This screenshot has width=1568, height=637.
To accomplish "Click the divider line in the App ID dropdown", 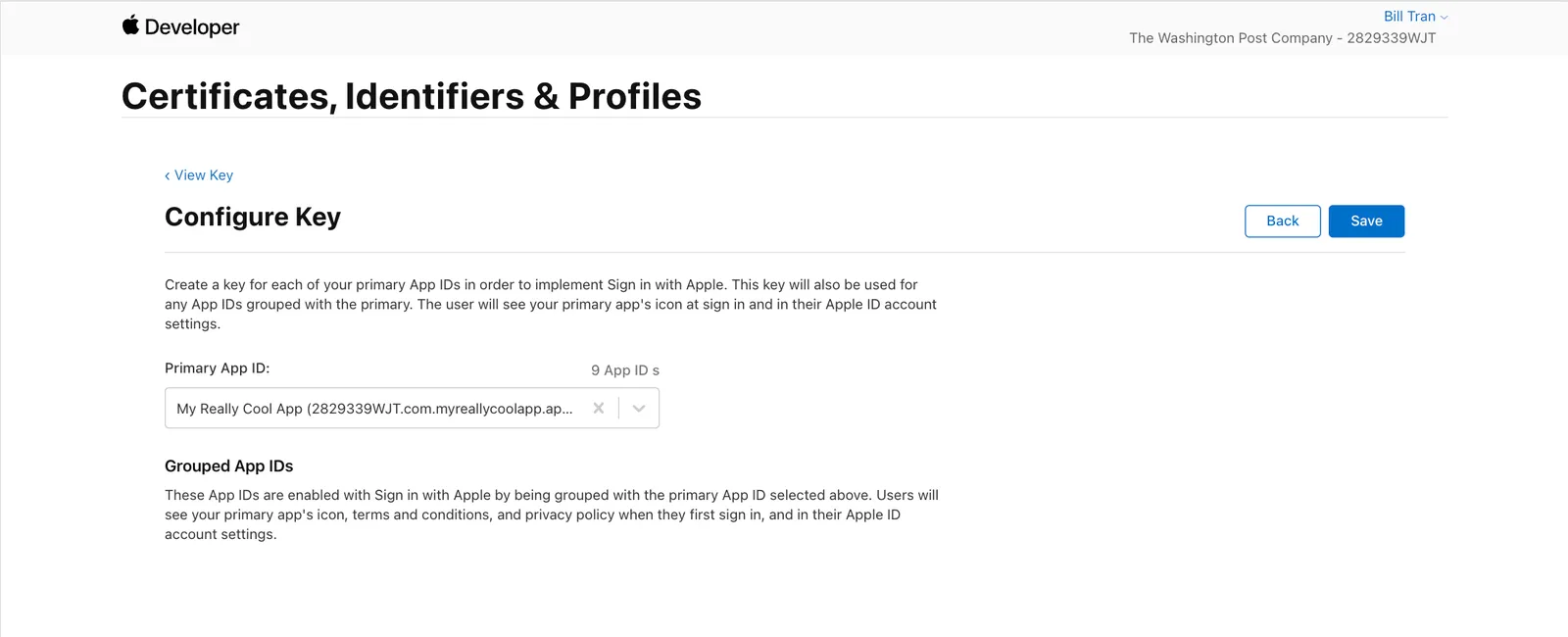I will tap(618, 408).
